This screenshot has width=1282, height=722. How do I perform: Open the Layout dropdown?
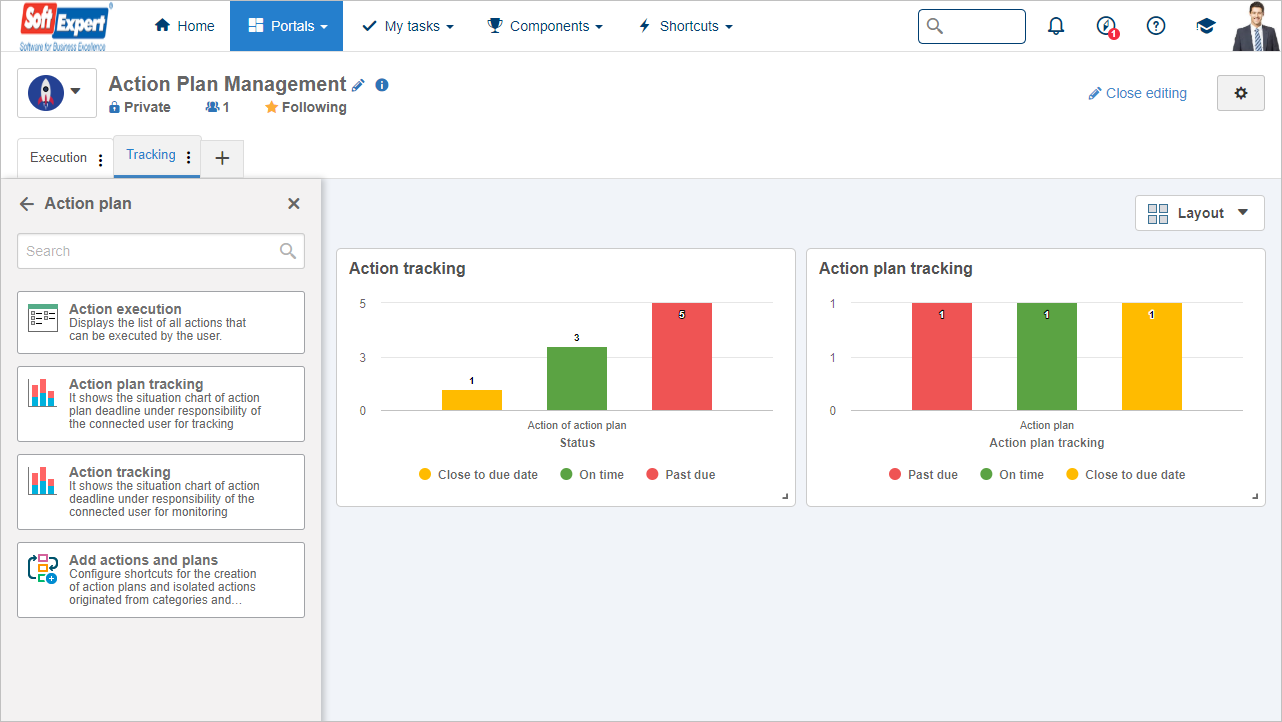1200,213
